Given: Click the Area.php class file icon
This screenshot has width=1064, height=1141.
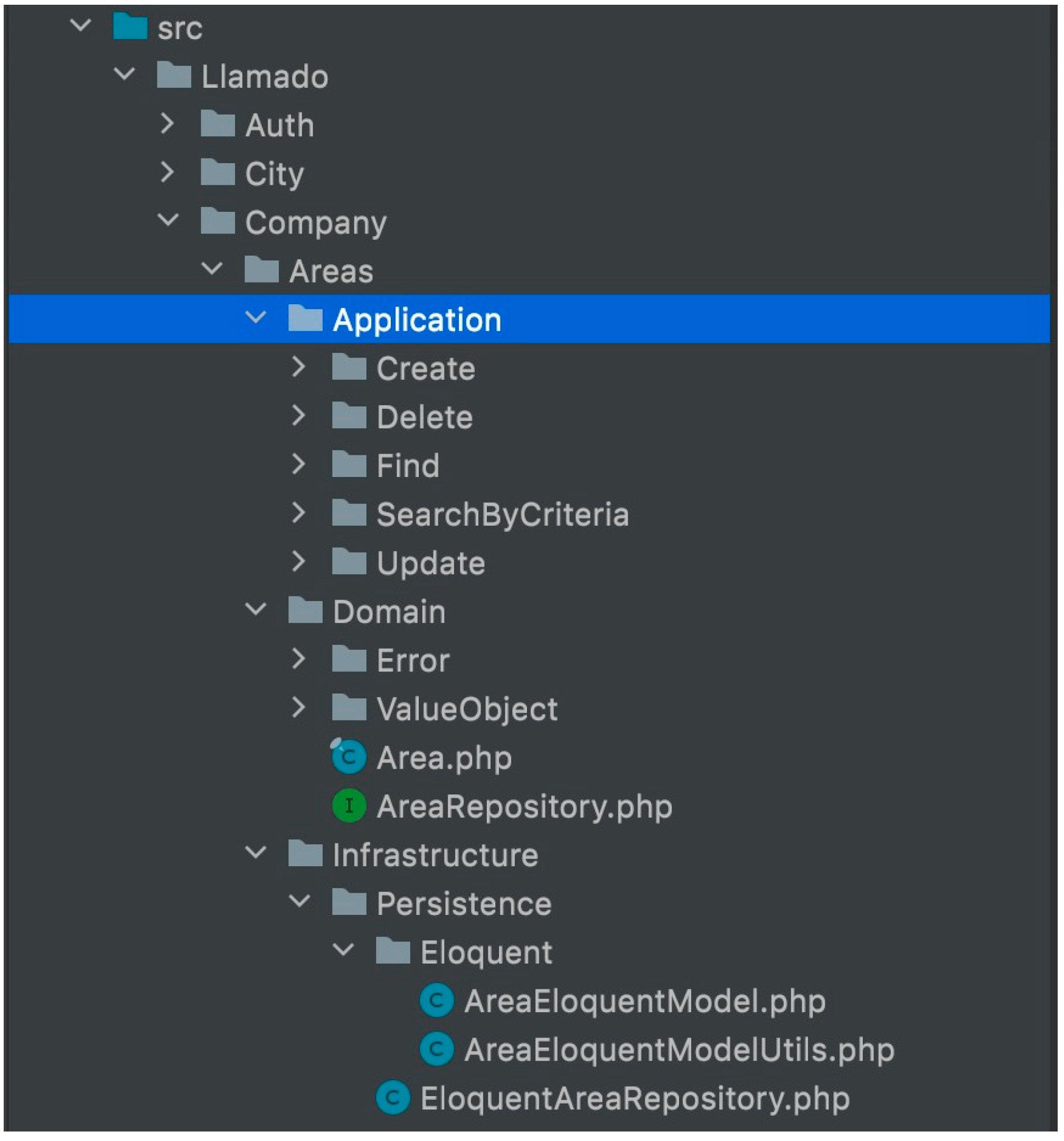Looking at the screenshot, I should (349, 757).
